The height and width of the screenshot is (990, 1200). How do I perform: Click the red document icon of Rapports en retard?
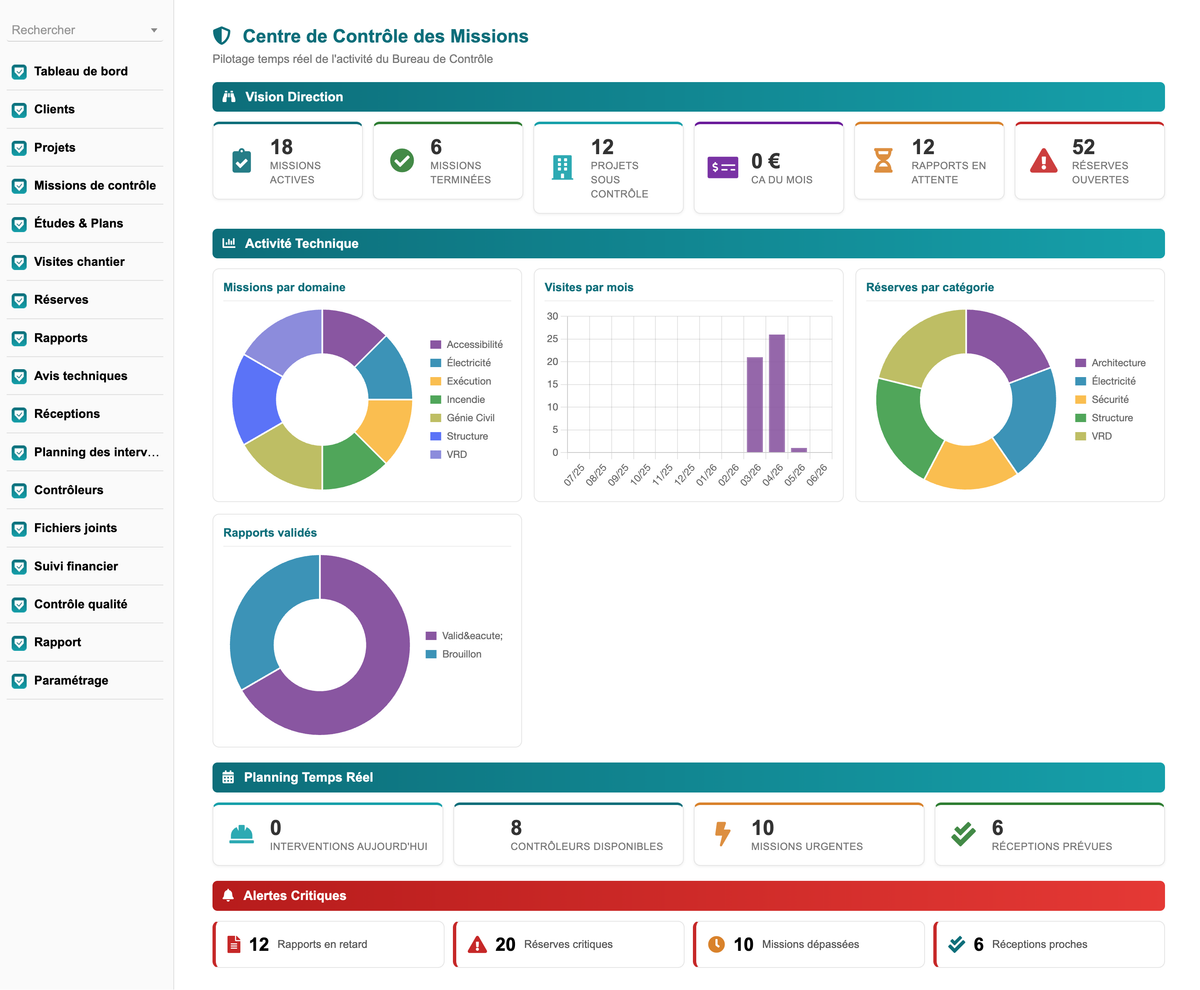(x=234, y=944)
